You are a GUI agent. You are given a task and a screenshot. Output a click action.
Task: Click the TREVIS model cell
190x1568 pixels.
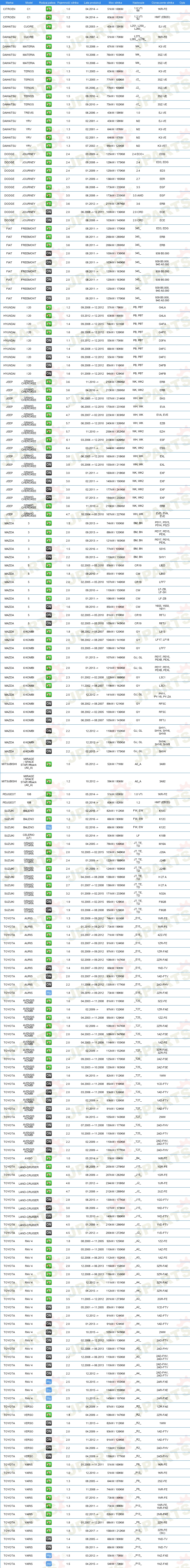[x=28, y=113]
